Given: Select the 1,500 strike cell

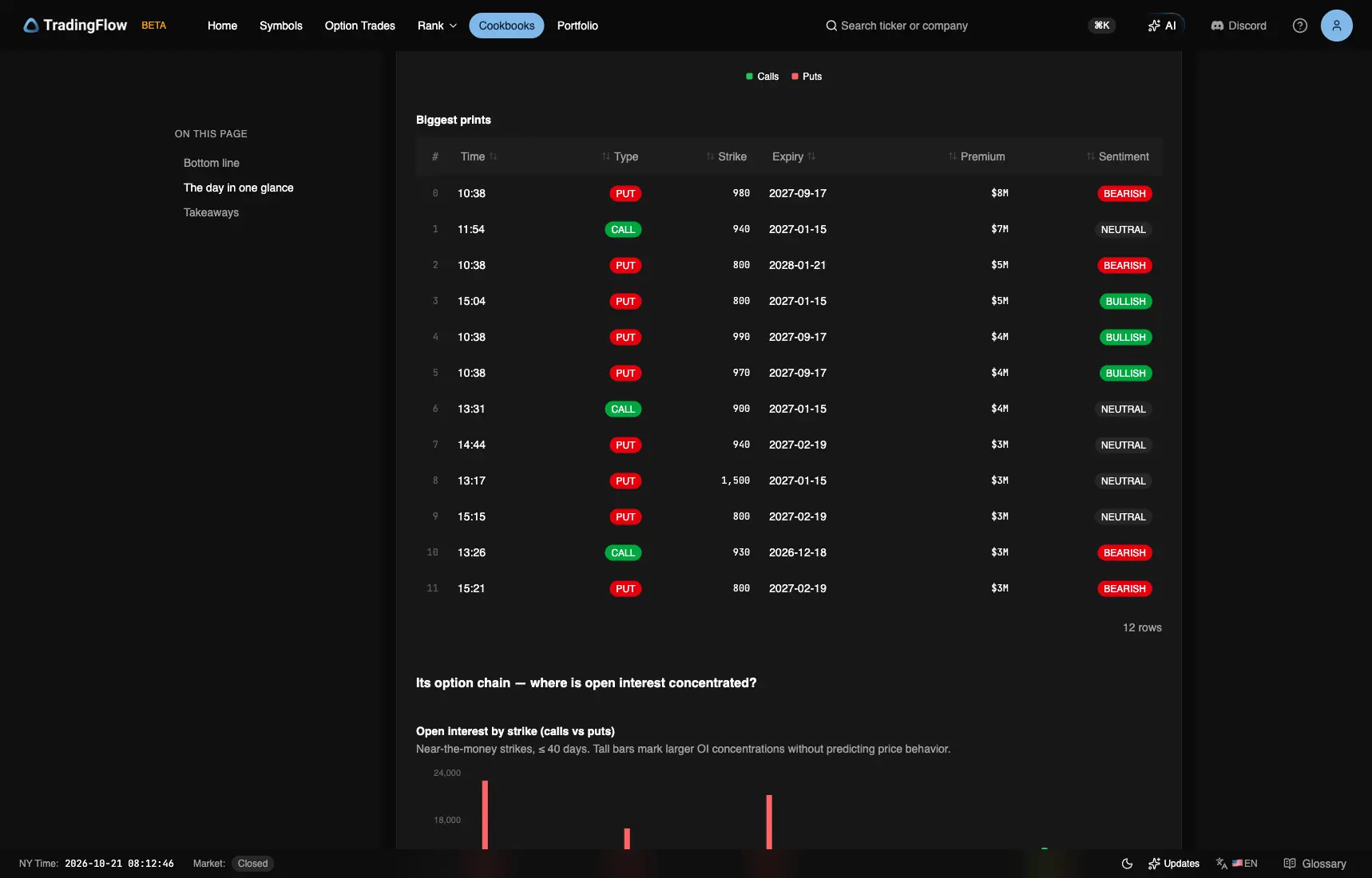Looking at the screenshot, I should click(736, 481).
